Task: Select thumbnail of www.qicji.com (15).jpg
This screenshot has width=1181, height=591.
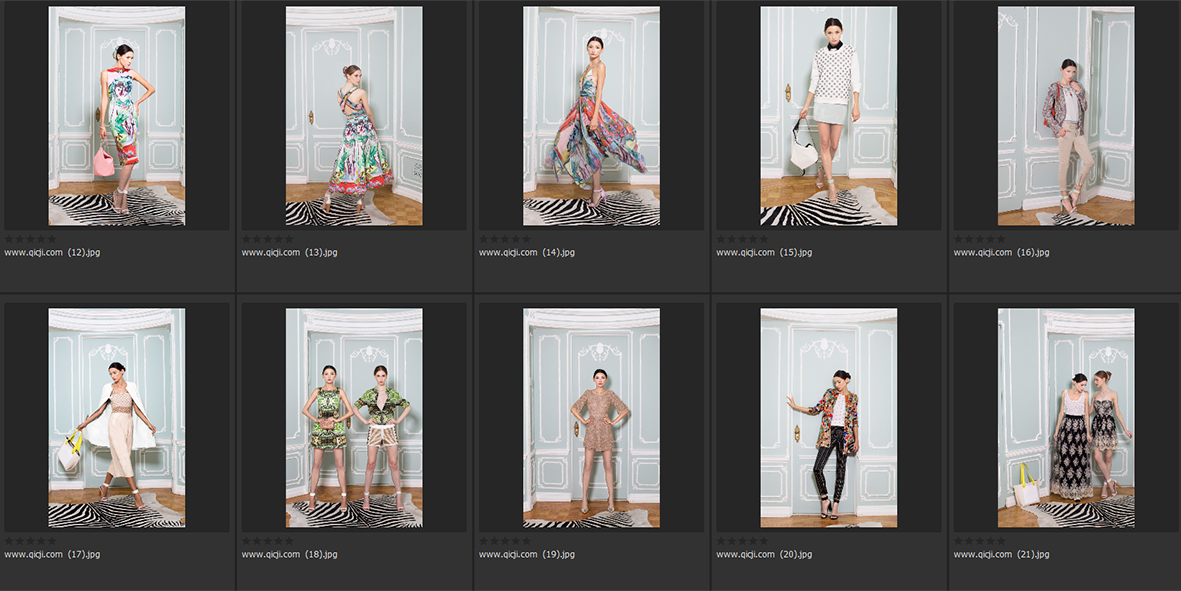Action: pyautogui.click(x=829, y=116)
